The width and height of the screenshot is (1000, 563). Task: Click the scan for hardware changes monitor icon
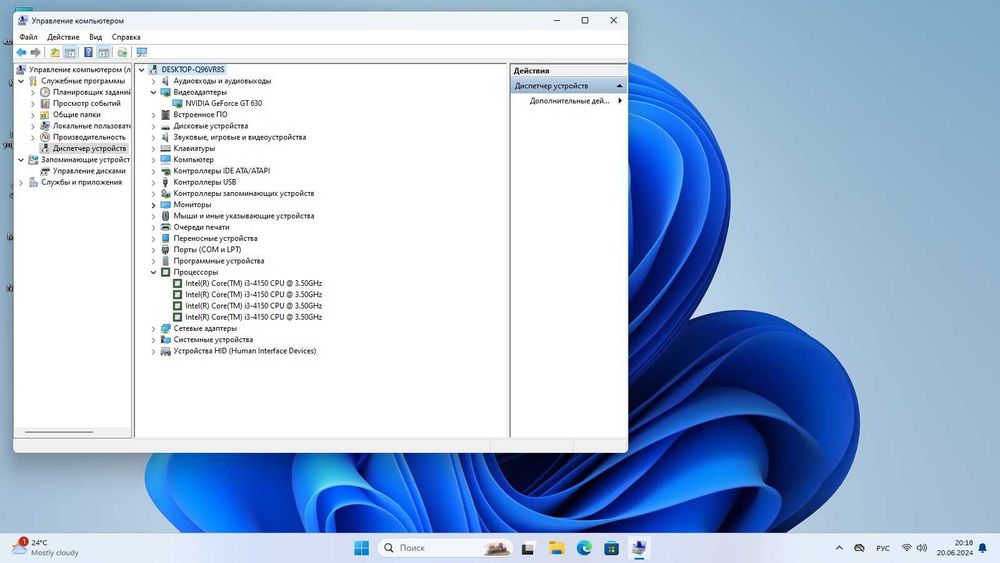coord(141,52)
